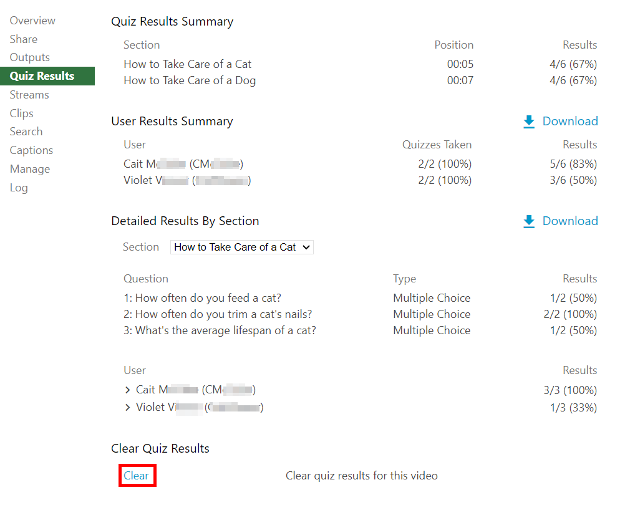The image size is (625, 505).
Task: Click Clear link to clear quiz results
Action: [136, 476]
